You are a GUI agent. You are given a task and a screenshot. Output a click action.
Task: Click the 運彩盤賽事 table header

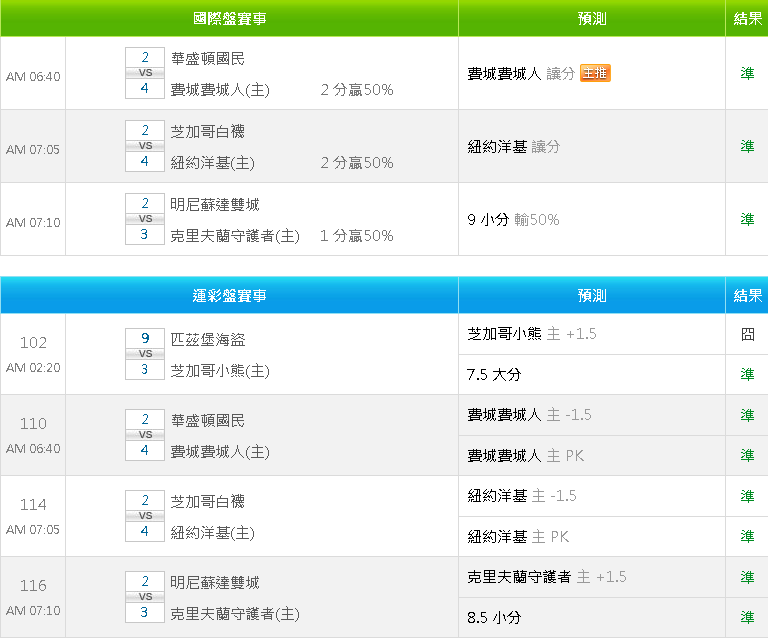229,295
